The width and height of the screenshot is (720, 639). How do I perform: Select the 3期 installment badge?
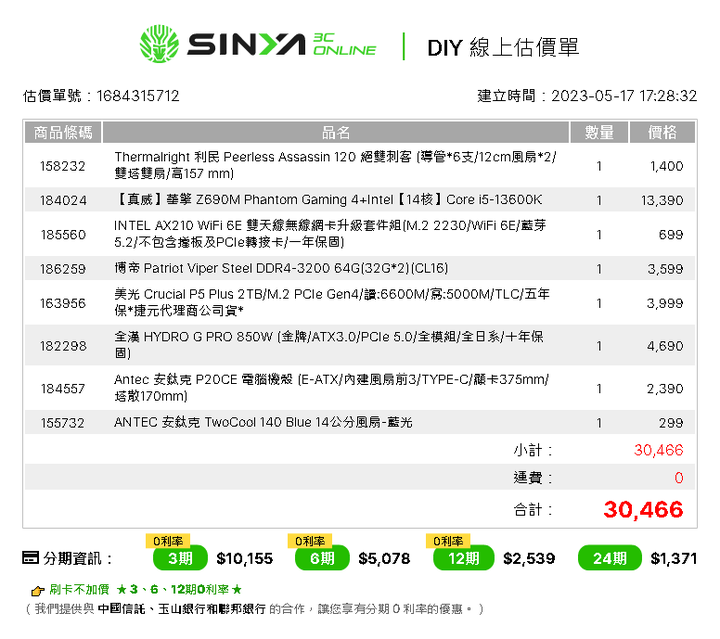pyautogui.click(x=180, y=558)
